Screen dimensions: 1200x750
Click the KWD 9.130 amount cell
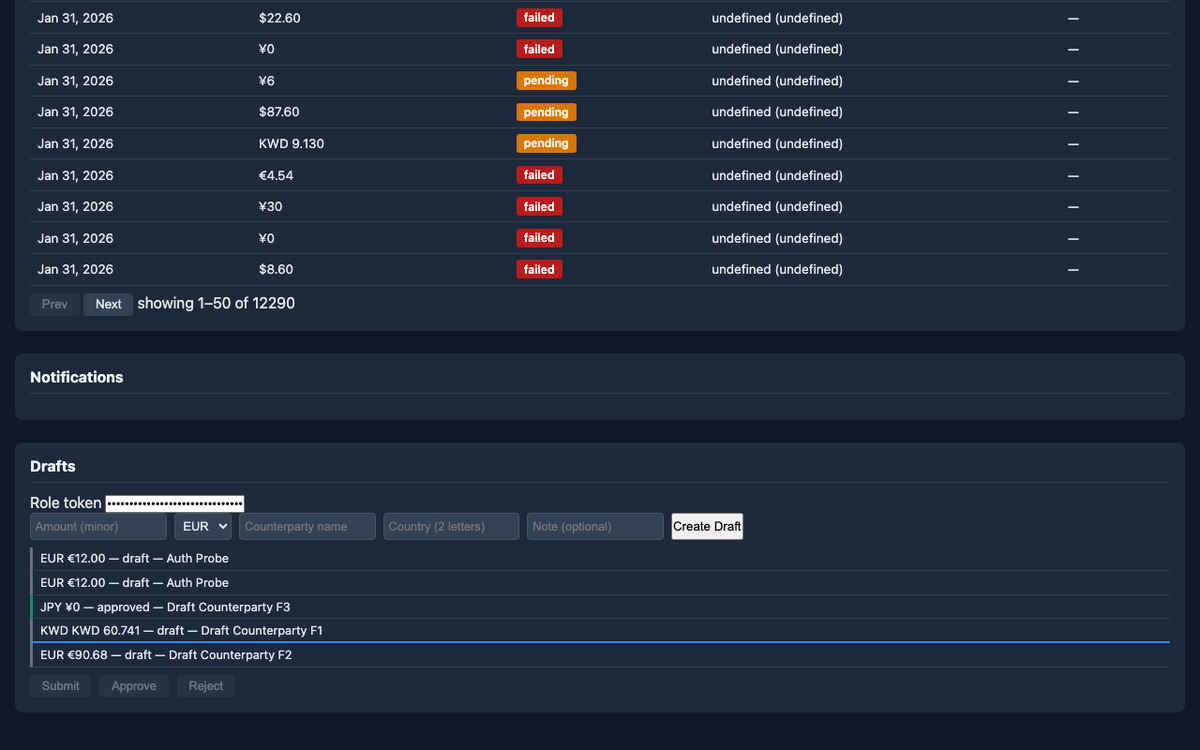click(291, 144)
